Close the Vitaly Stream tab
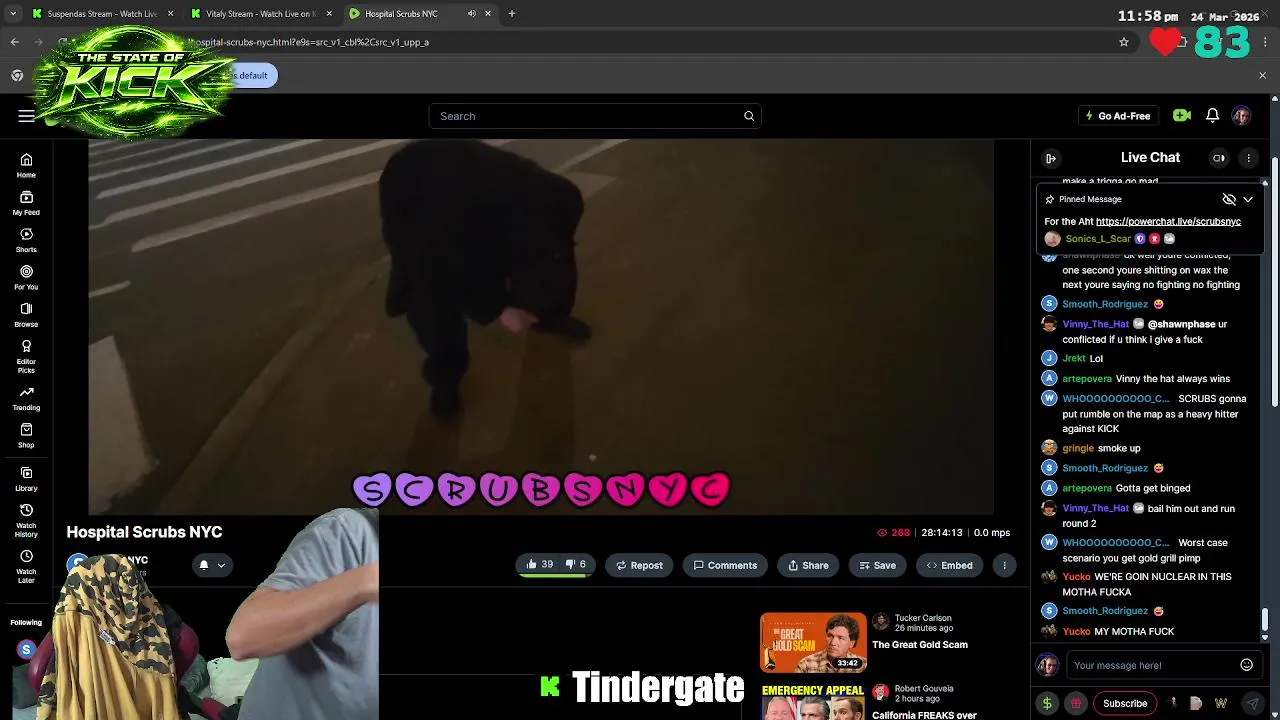 329,14
